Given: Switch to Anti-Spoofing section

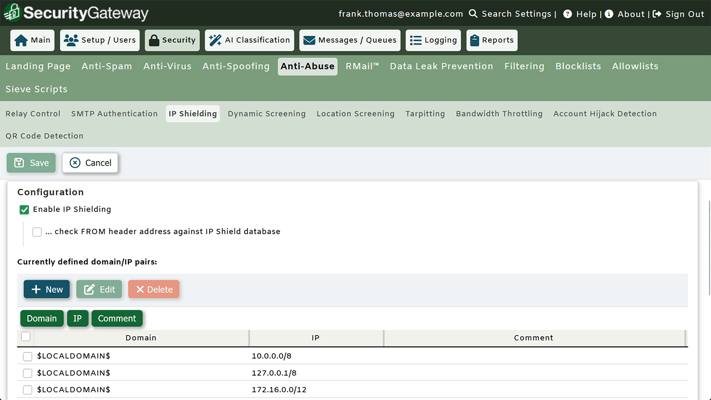Looking at the screenshot, I should (236, 66).
